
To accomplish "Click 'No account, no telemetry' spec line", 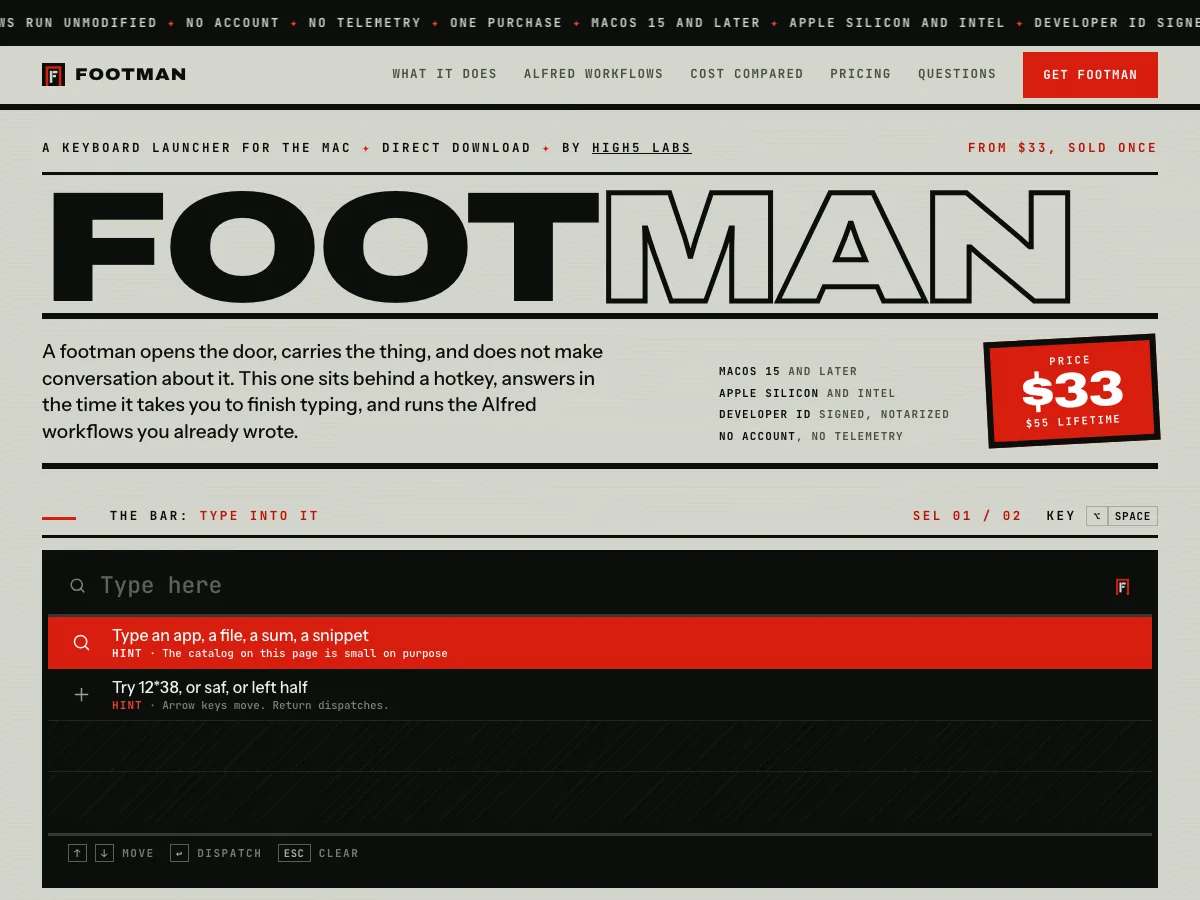I will (811, 436).
